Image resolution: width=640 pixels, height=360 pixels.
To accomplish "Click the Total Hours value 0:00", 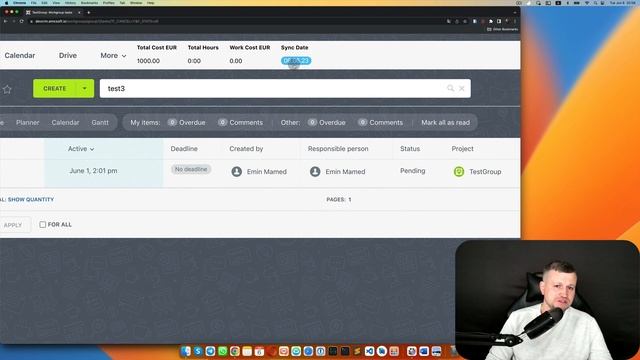I will (194, 61).
